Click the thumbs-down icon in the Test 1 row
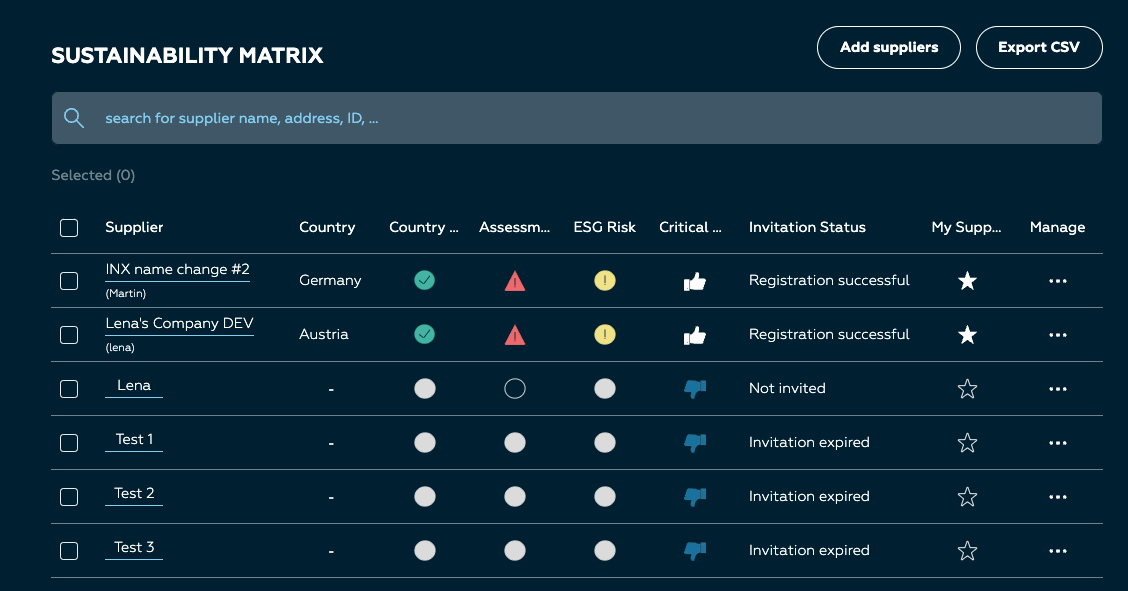The width and height of the screenshot is (1128, 591). [694, 443]
